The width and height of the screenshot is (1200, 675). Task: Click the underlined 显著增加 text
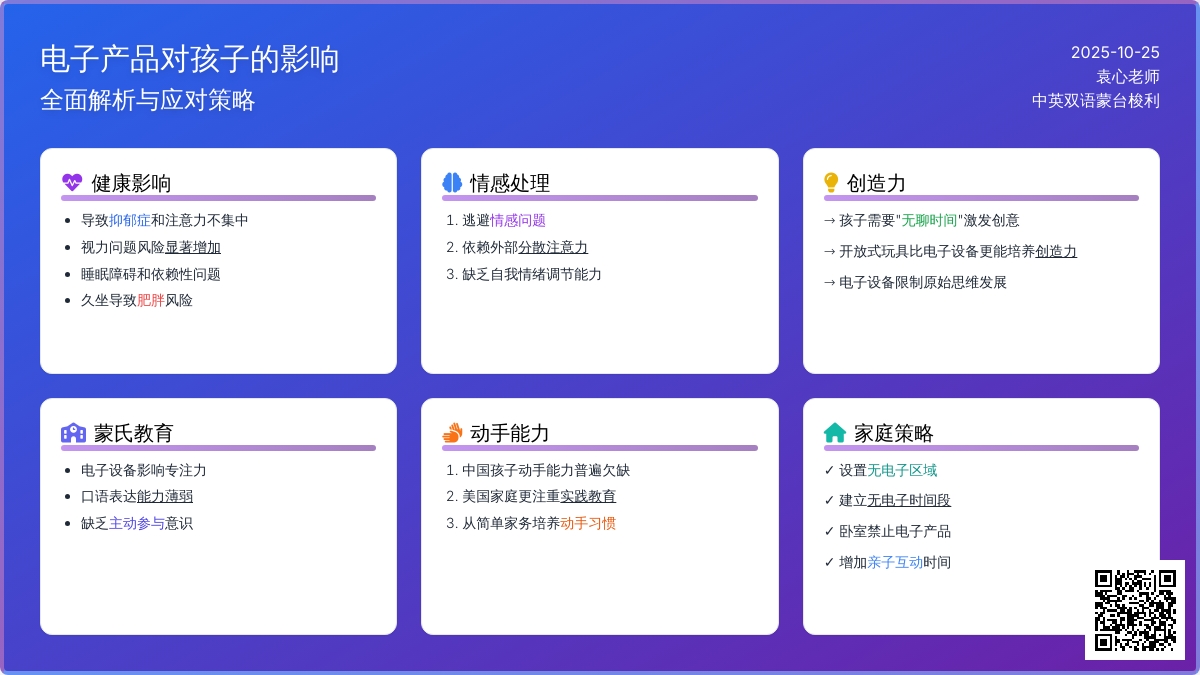click(193, 247)
